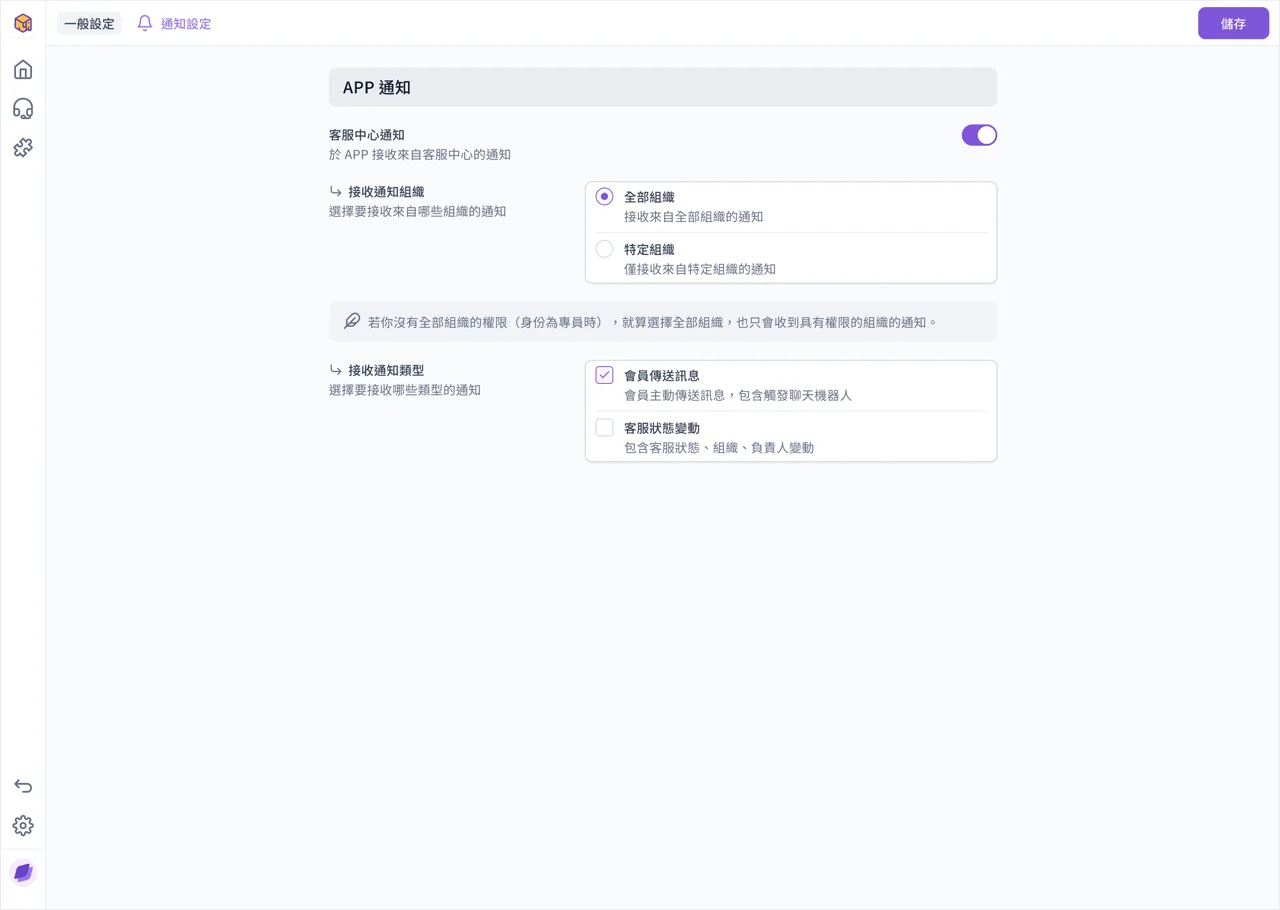Click the purple profile avatar
Viewport: 1280px width, 910px height.
[23, 873]
